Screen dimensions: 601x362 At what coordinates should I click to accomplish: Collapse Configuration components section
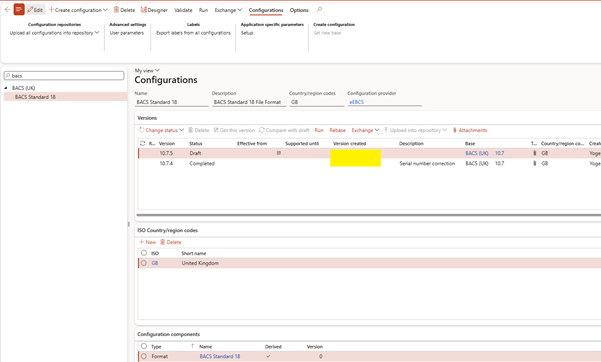point(169,334)
